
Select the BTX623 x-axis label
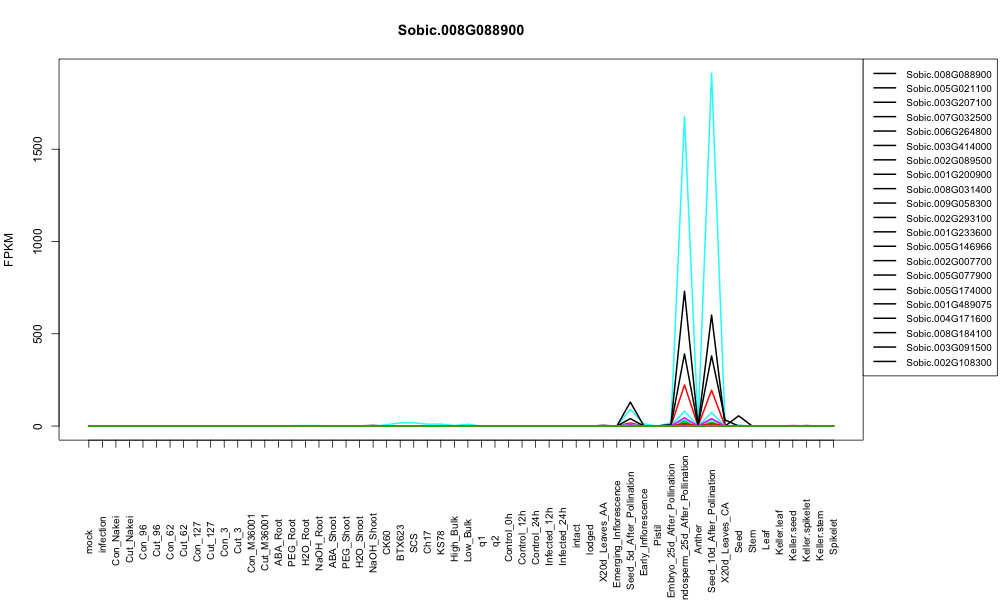401,543
